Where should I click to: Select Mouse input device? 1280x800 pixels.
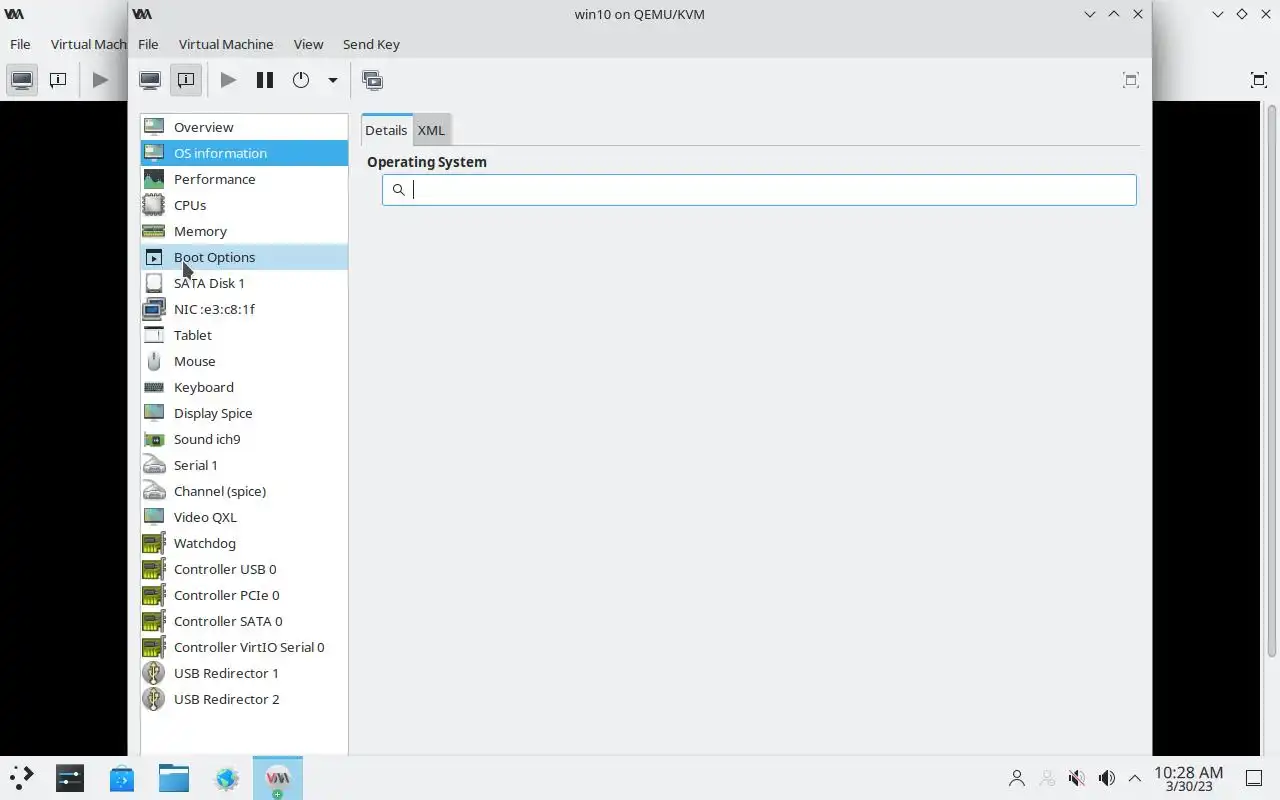[244, 361]
